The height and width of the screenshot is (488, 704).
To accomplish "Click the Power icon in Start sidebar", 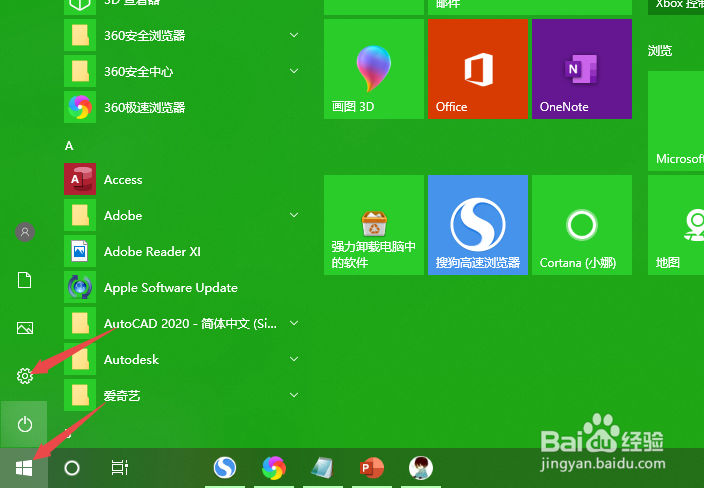I will (24, 424).
